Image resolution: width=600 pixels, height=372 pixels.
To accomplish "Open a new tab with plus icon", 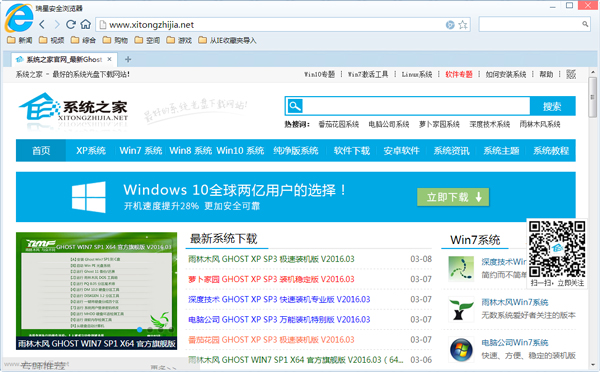I will click(128, 59).
